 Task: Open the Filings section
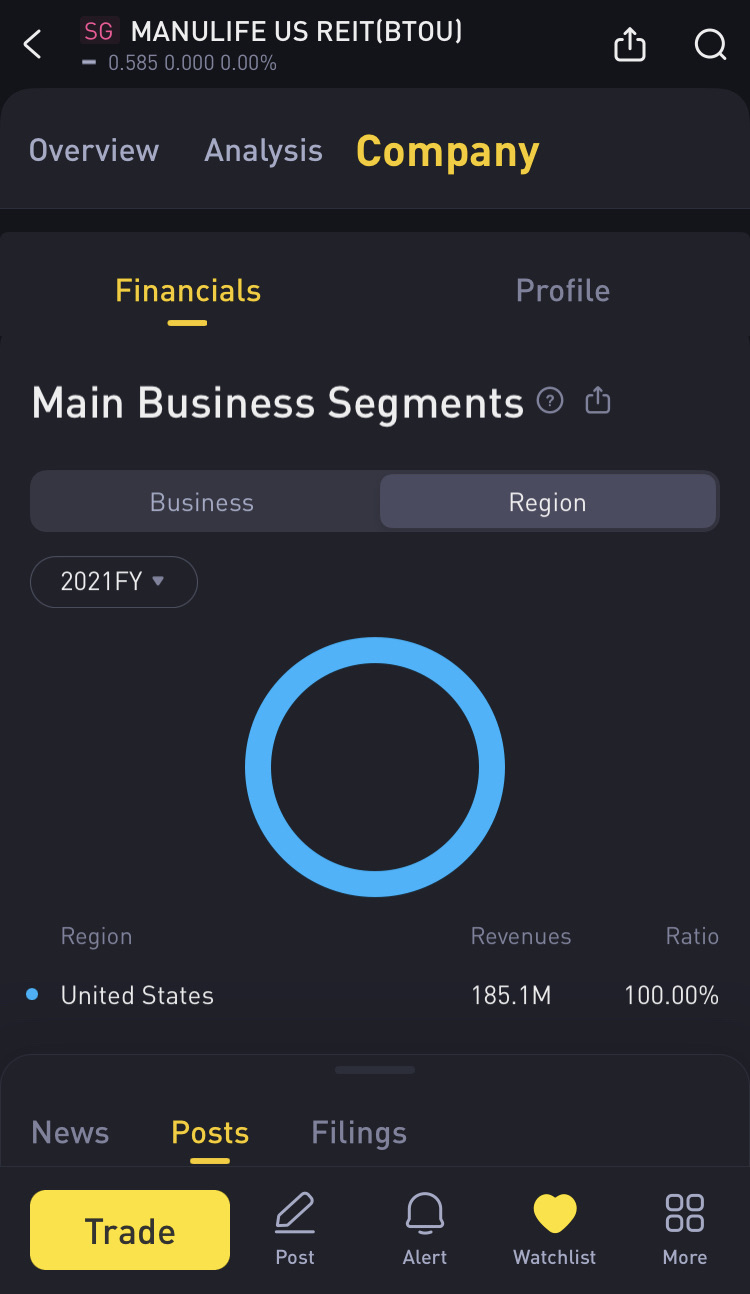[x=359, y=1133]
